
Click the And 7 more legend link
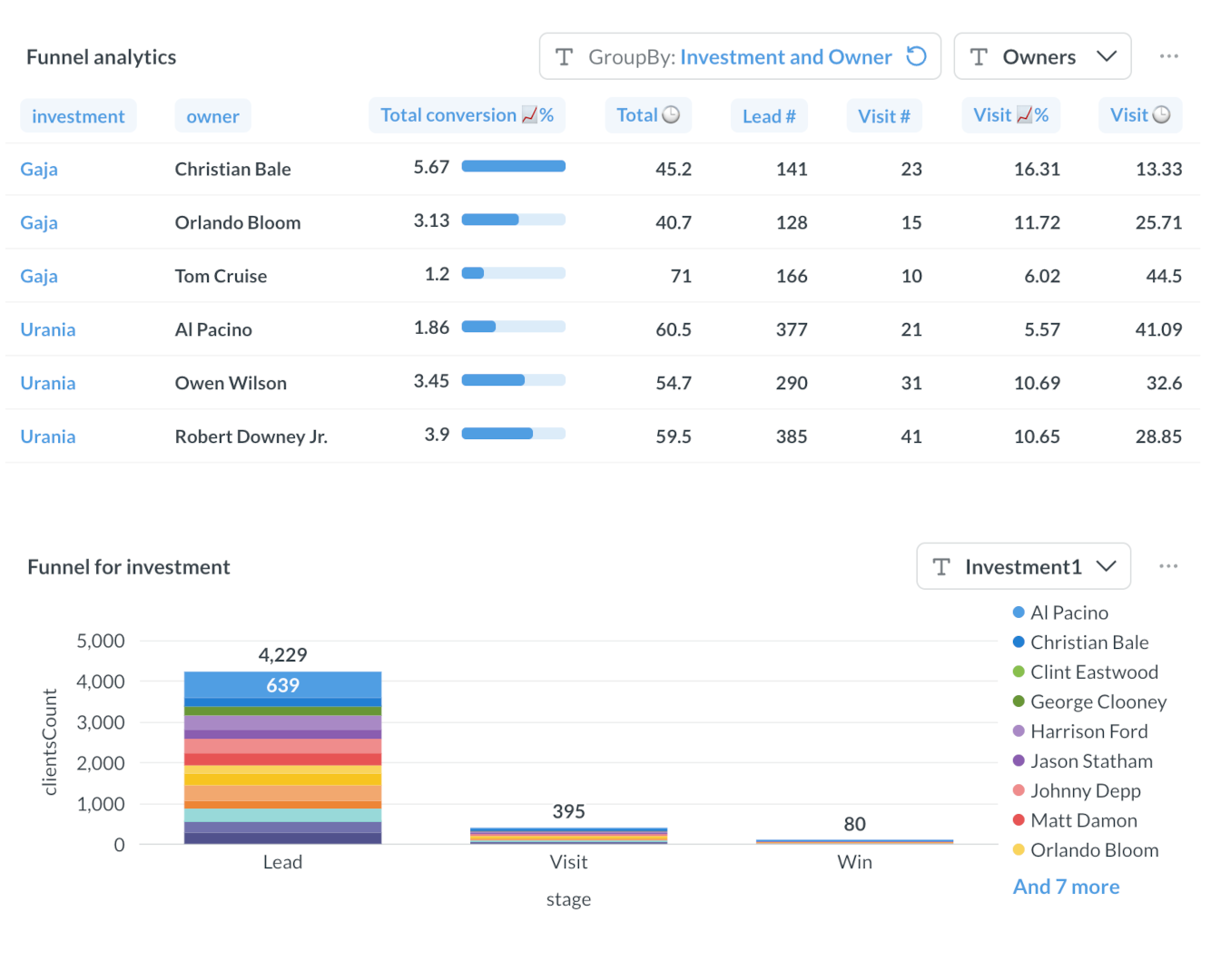[1066, 887]
